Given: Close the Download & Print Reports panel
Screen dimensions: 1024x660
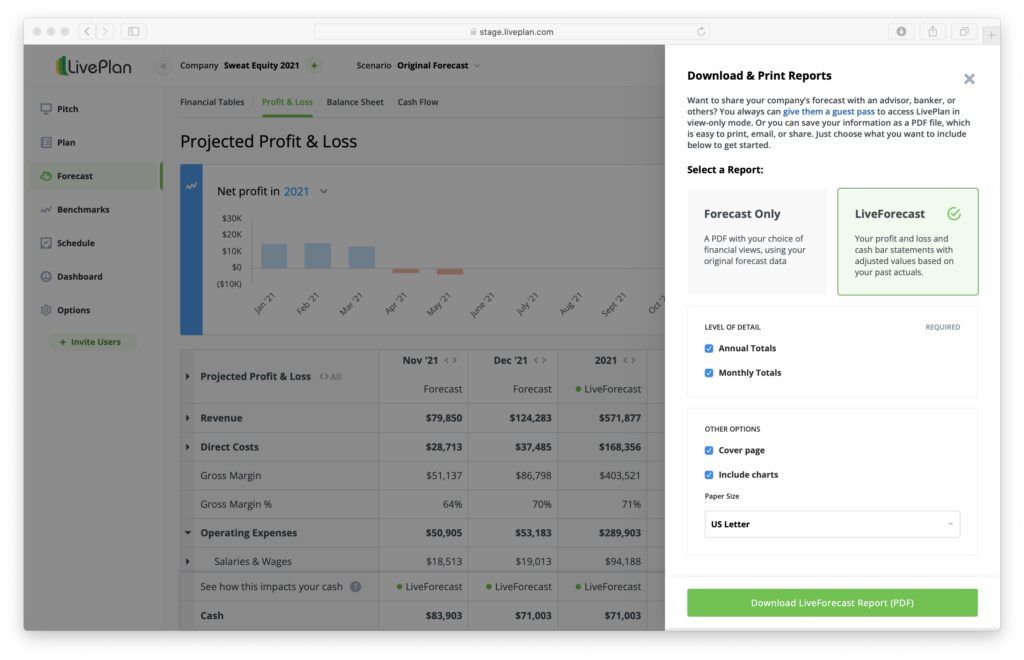Looking at the screenshot, I should tap(968, 79).
